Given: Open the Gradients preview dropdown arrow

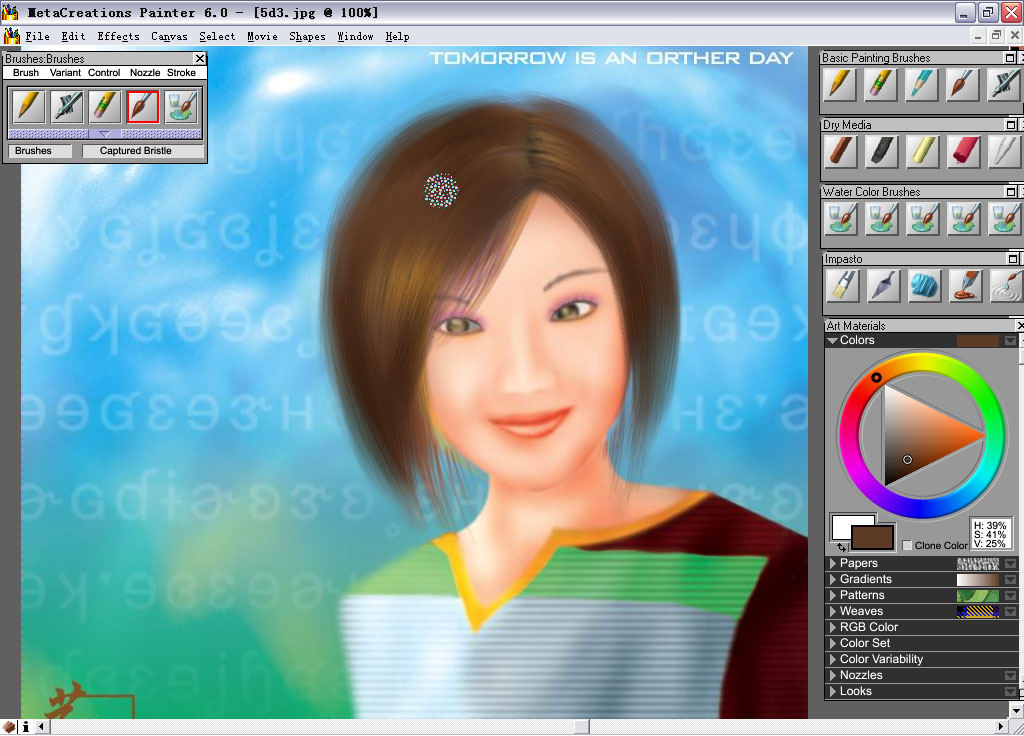Looking at the screenshot, I should point(1010,579).
